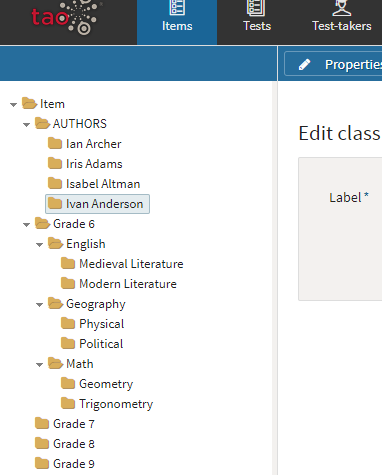Click the TAO logo
The image size is (382, 475).
pos(66,17)
